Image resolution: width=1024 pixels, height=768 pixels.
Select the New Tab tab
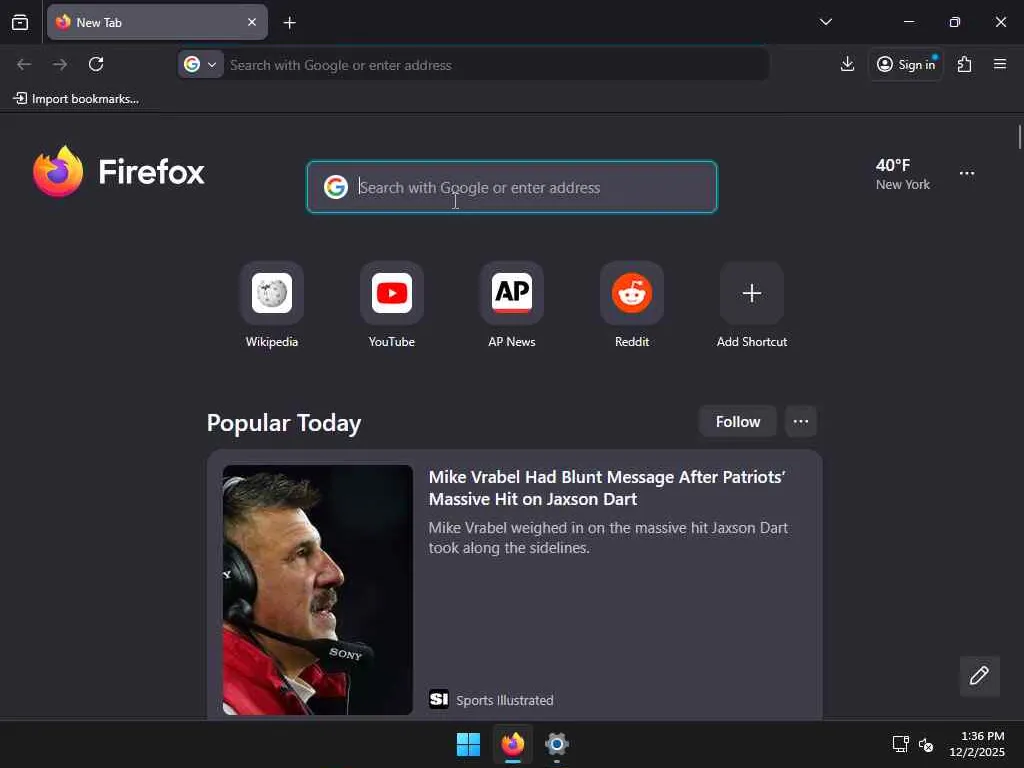(157, 22)
